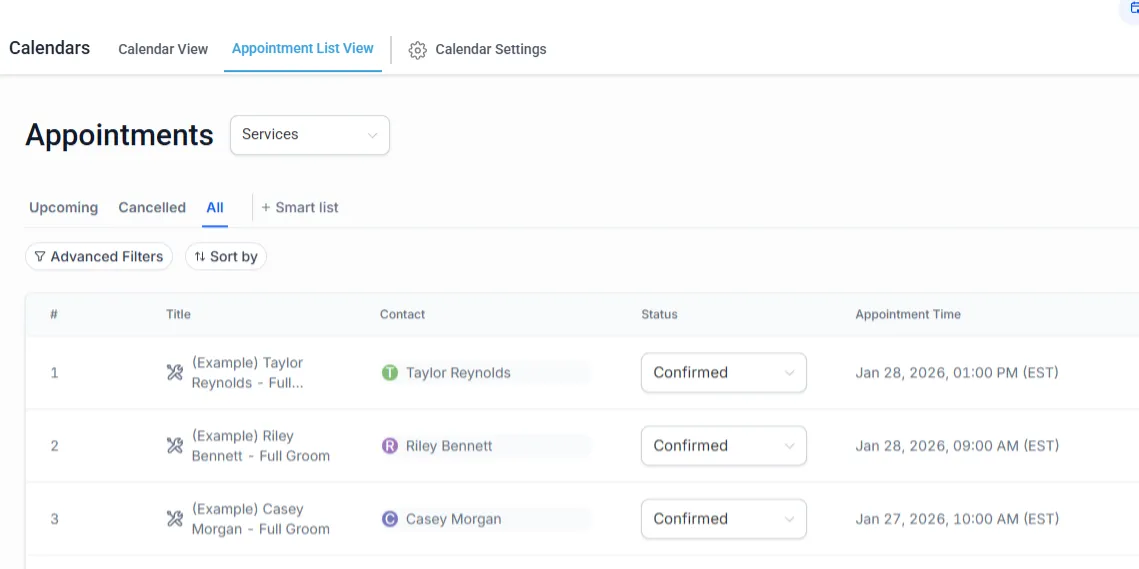This screenshot has width=1139, height=569.
Task: Add a new Smart list
Action: pos(300,208)
